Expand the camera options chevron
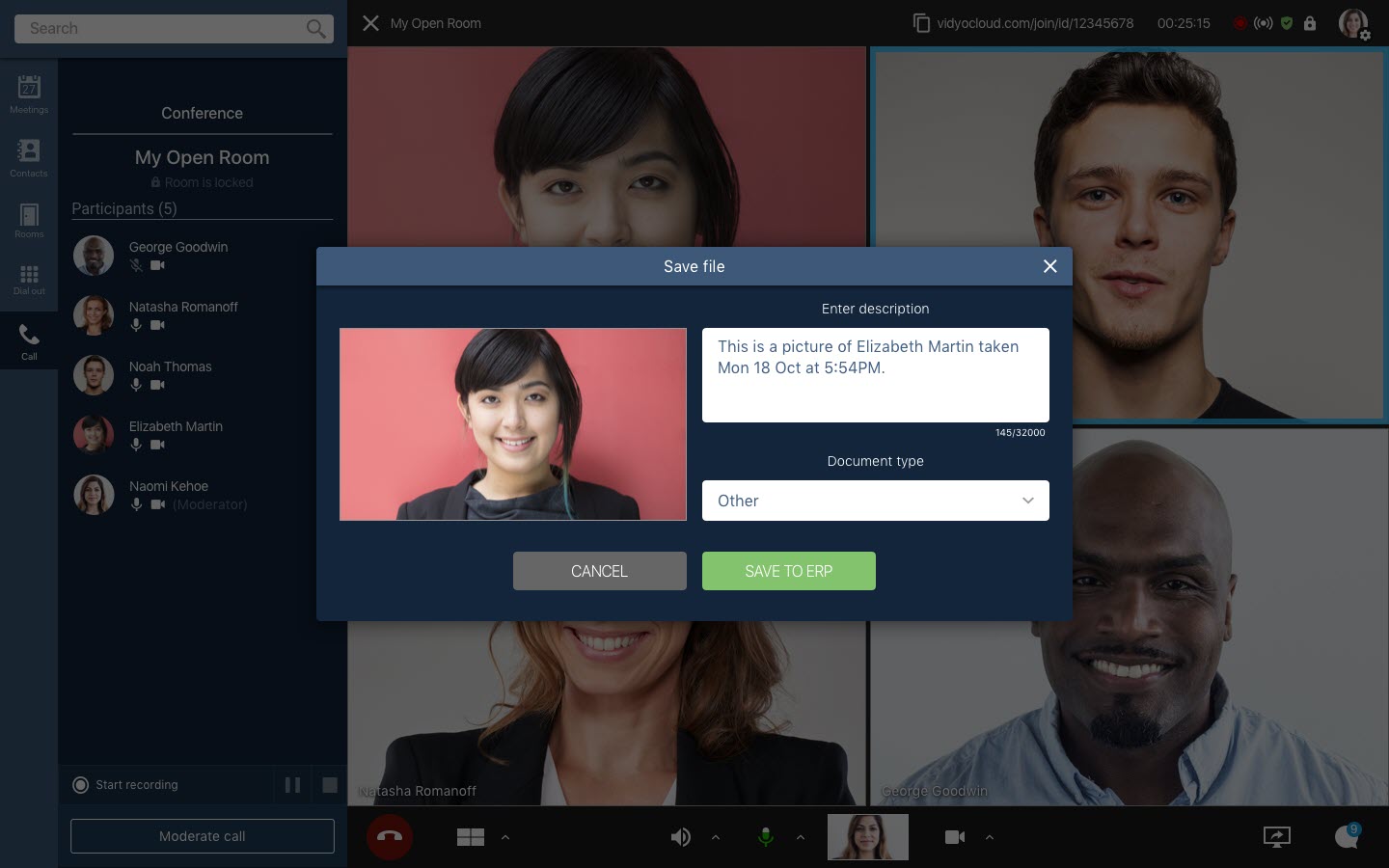The width and height of the screenshot is (1389, 868). (x=990, y=837)
